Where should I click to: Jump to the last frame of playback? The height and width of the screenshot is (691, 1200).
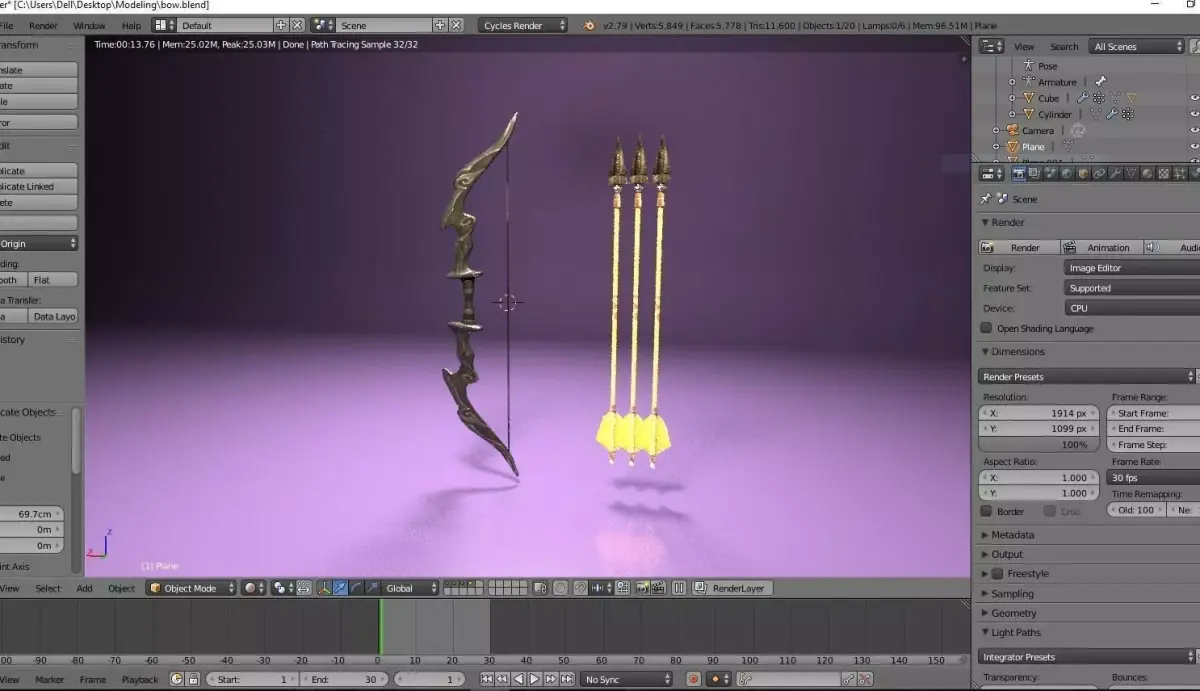(567, 679)
